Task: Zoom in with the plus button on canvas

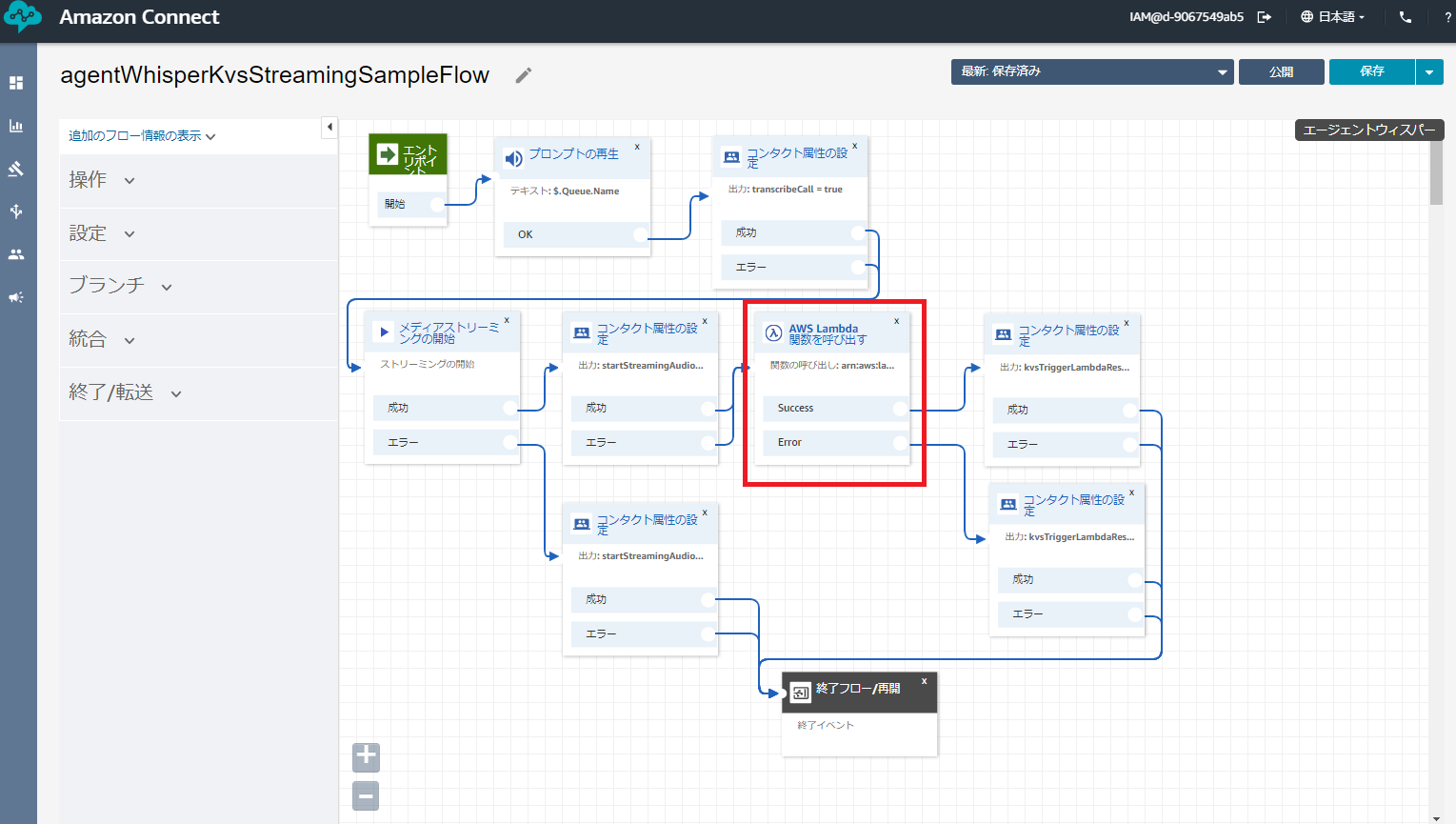Action: [366, 756]
